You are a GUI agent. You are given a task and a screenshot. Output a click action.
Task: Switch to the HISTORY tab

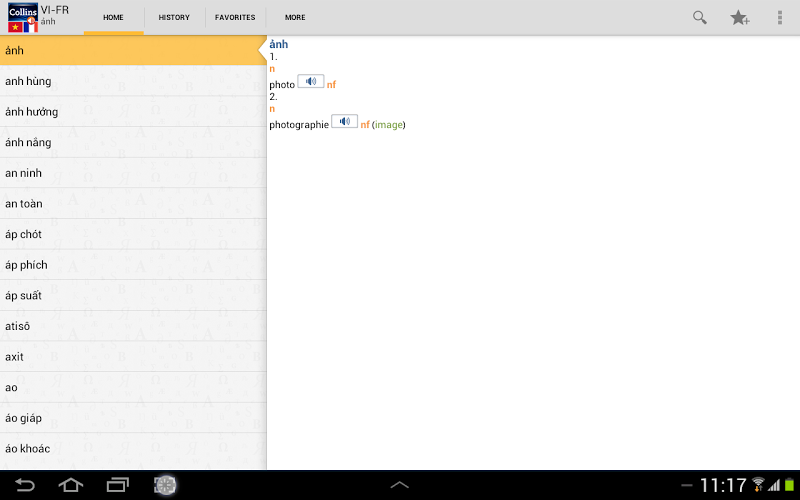pyautogui.click(x=174, y=17)
